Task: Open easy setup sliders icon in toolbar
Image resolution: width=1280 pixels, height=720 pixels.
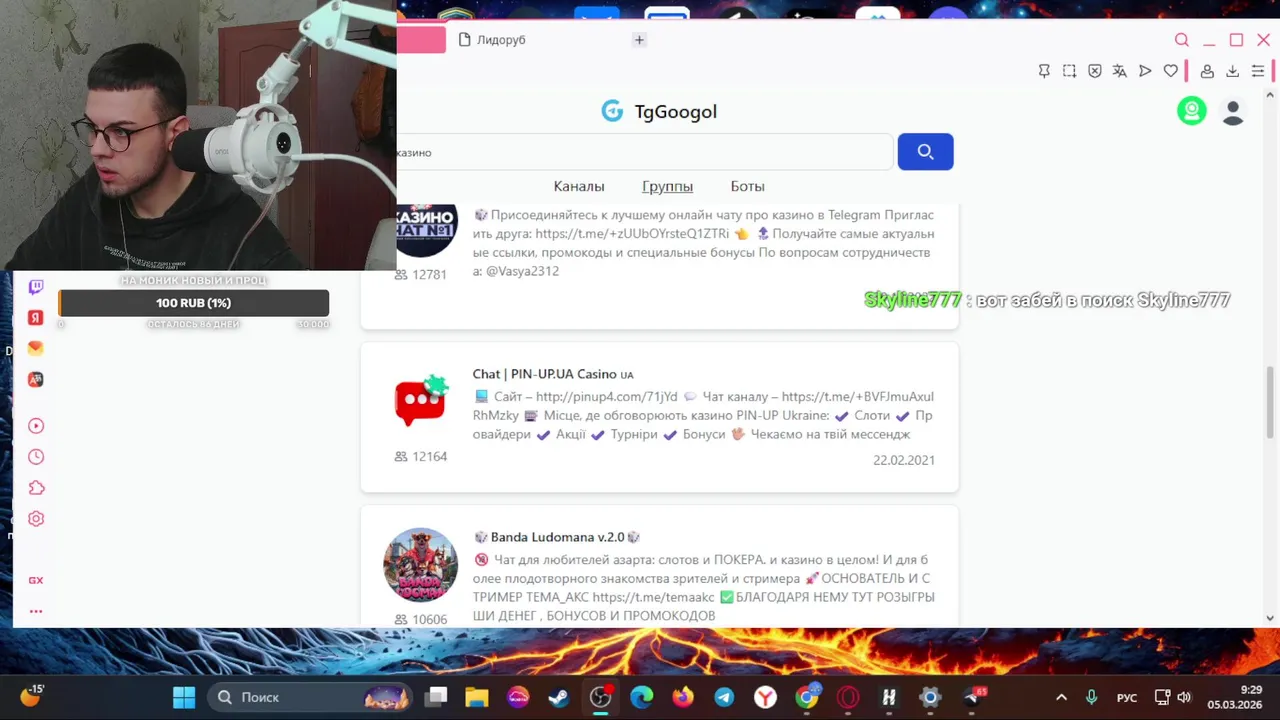Action: 1258,71
